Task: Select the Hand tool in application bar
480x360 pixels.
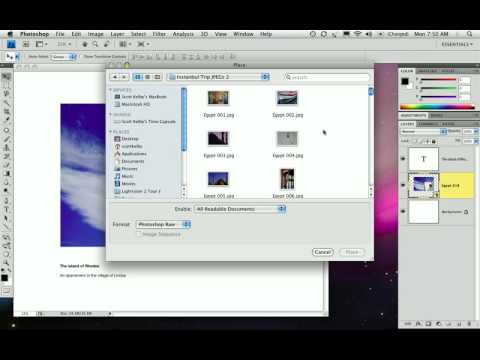Action: [x=85, y=44]
